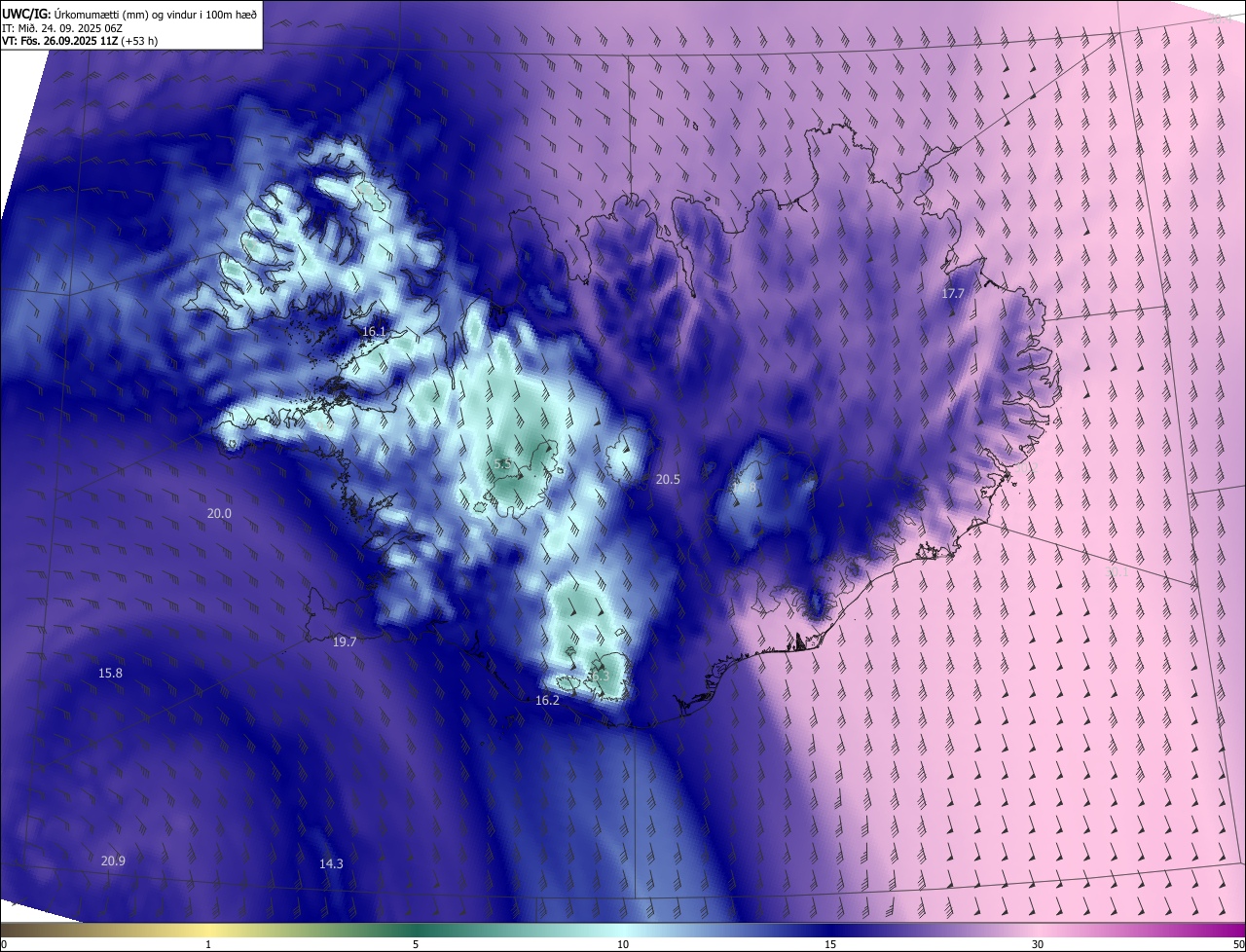This screenshot has width=1246, height=952.
Task: Click the '30' tick on the color scale
Action: (1038, 944)
